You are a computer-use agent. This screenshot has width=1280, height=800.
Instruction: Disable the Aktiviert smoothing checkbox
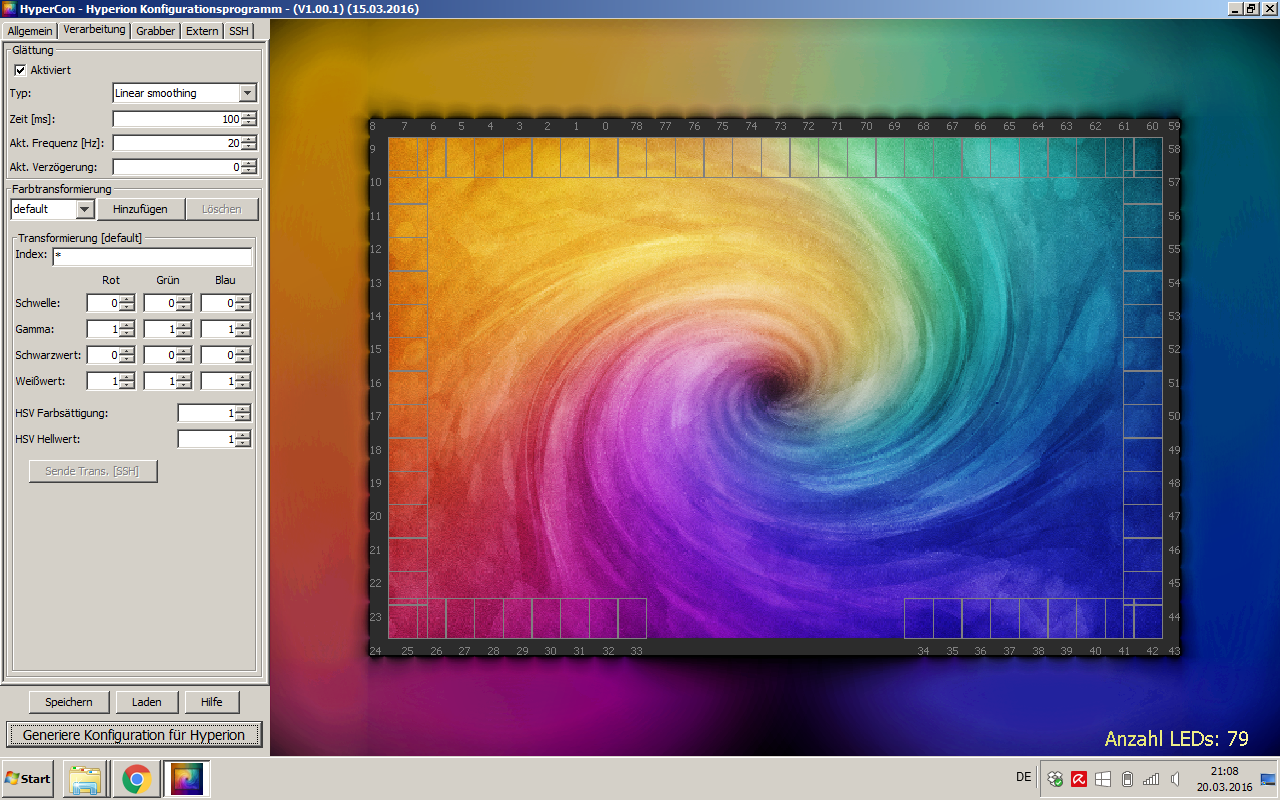[20, 70]
